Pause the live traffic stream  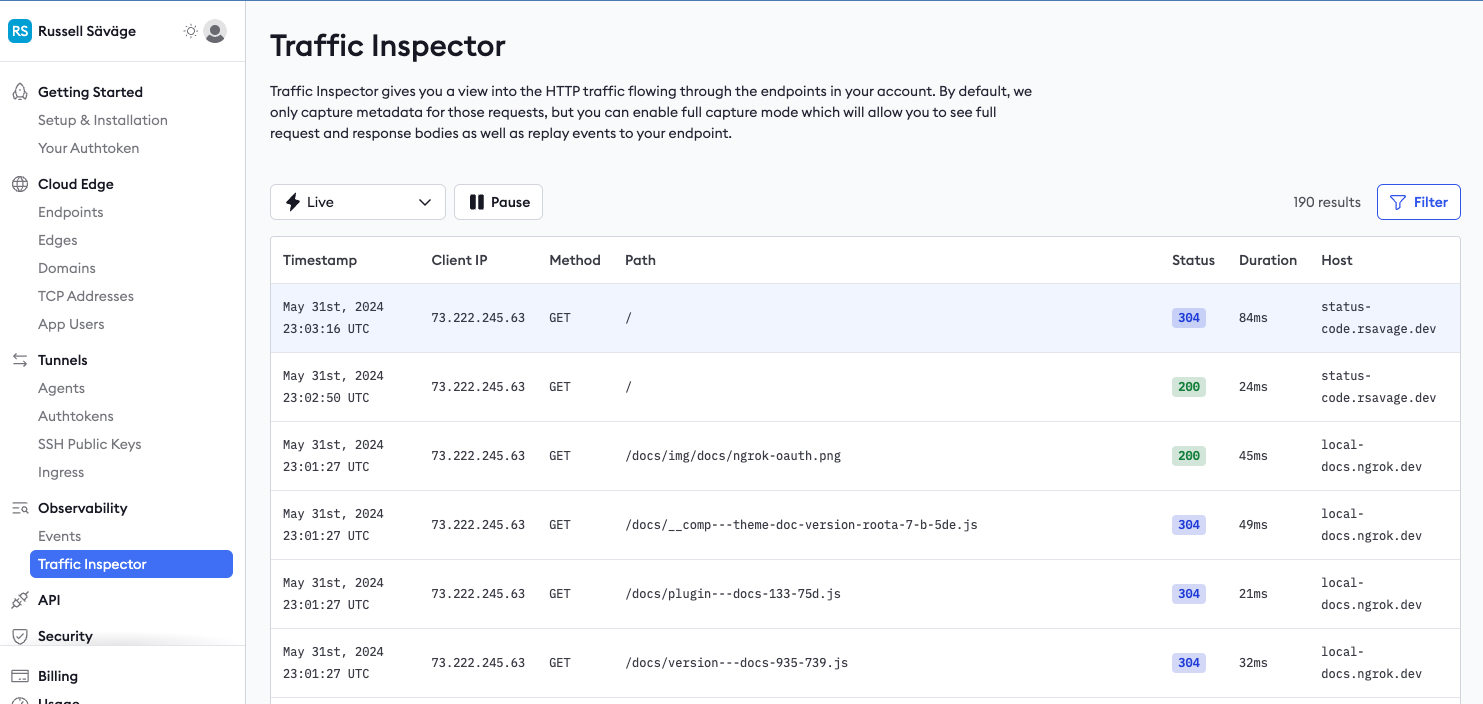point(498,202)
